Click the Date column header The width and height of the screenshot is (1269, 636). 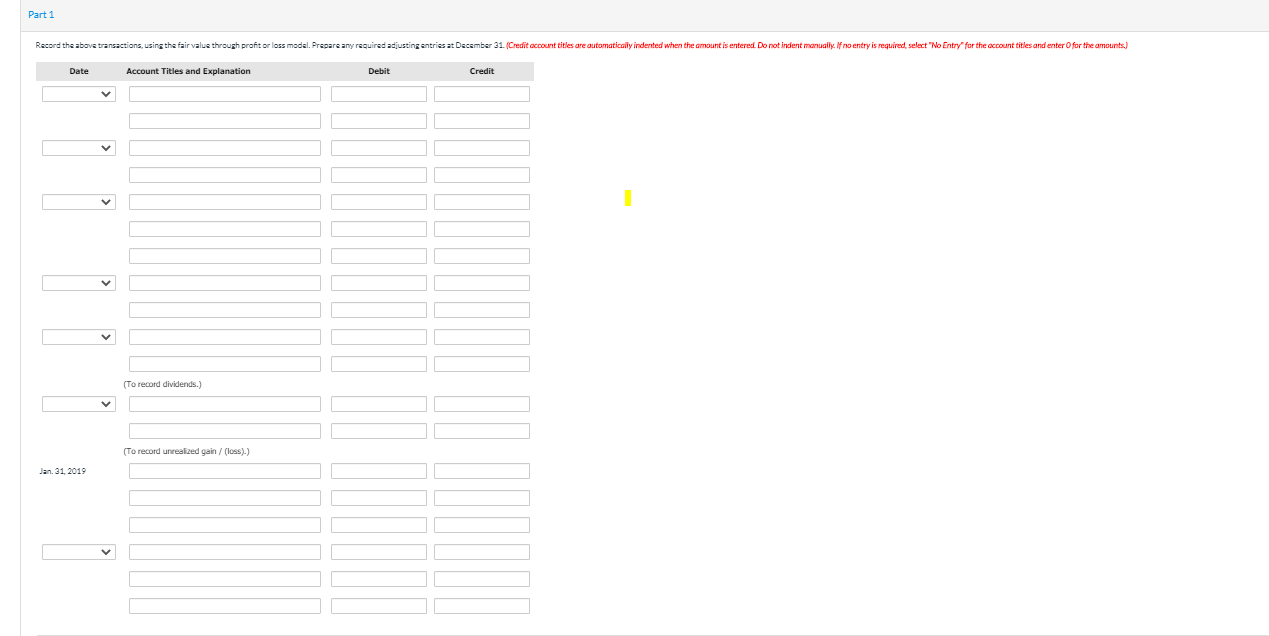(x=79, y=71)
